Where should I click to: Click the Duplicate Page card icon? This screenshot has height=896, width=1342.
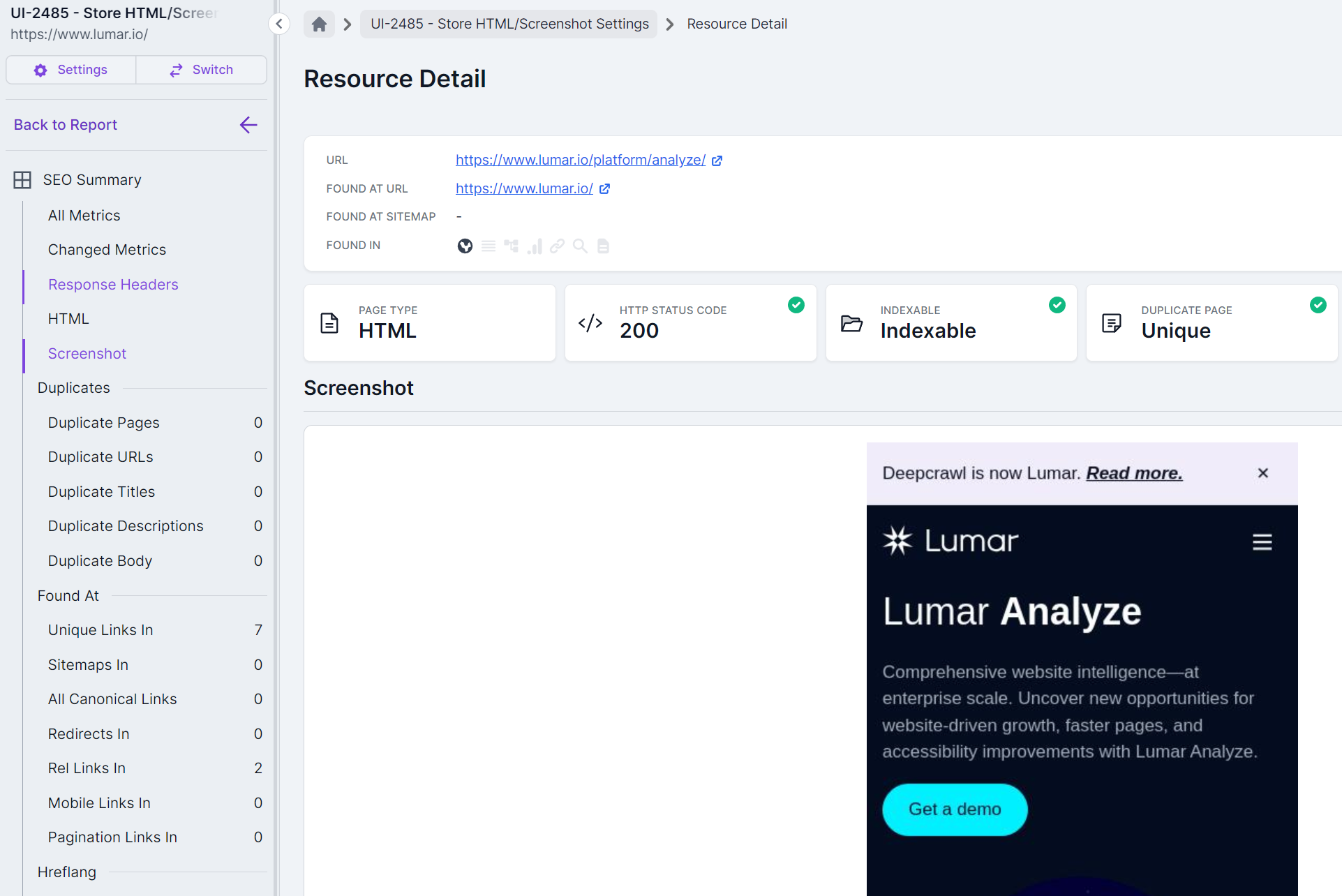click(x=1112, y=323)
